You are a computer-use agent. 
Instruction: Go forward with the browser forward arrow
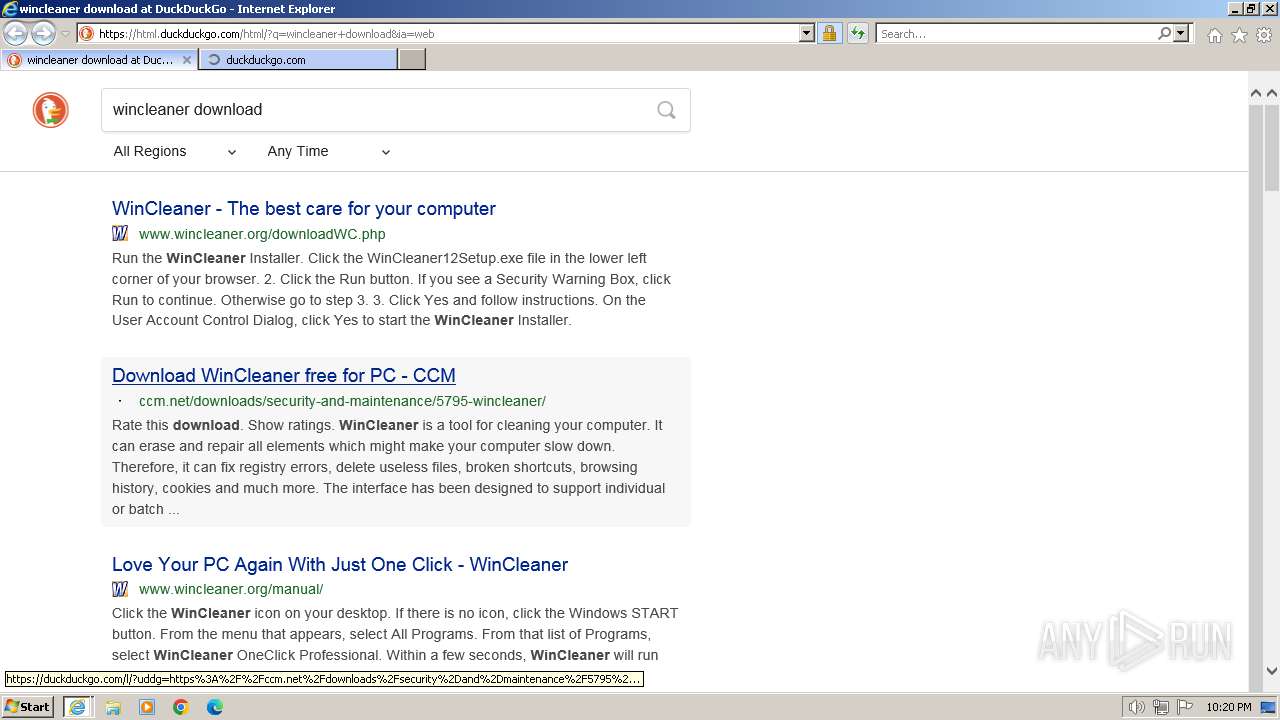click(43, 33)
